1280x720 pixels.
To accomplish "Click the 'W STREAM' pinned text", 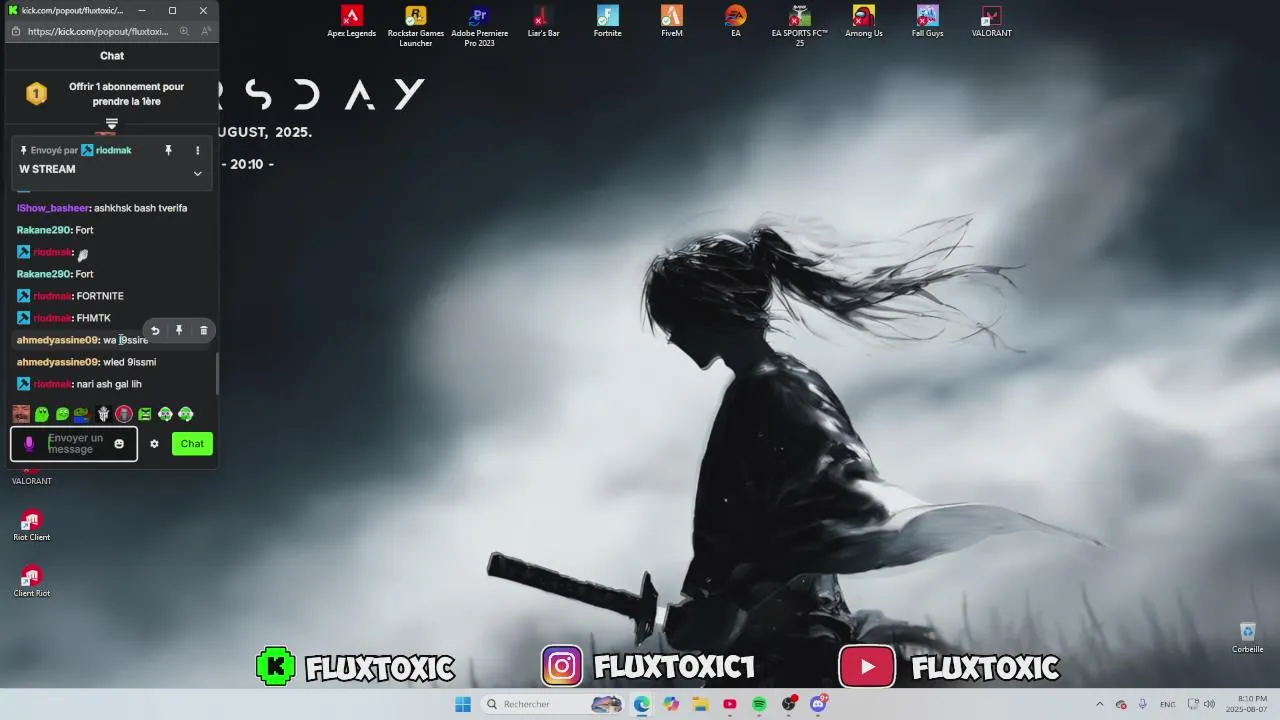I will pos(47,169).
